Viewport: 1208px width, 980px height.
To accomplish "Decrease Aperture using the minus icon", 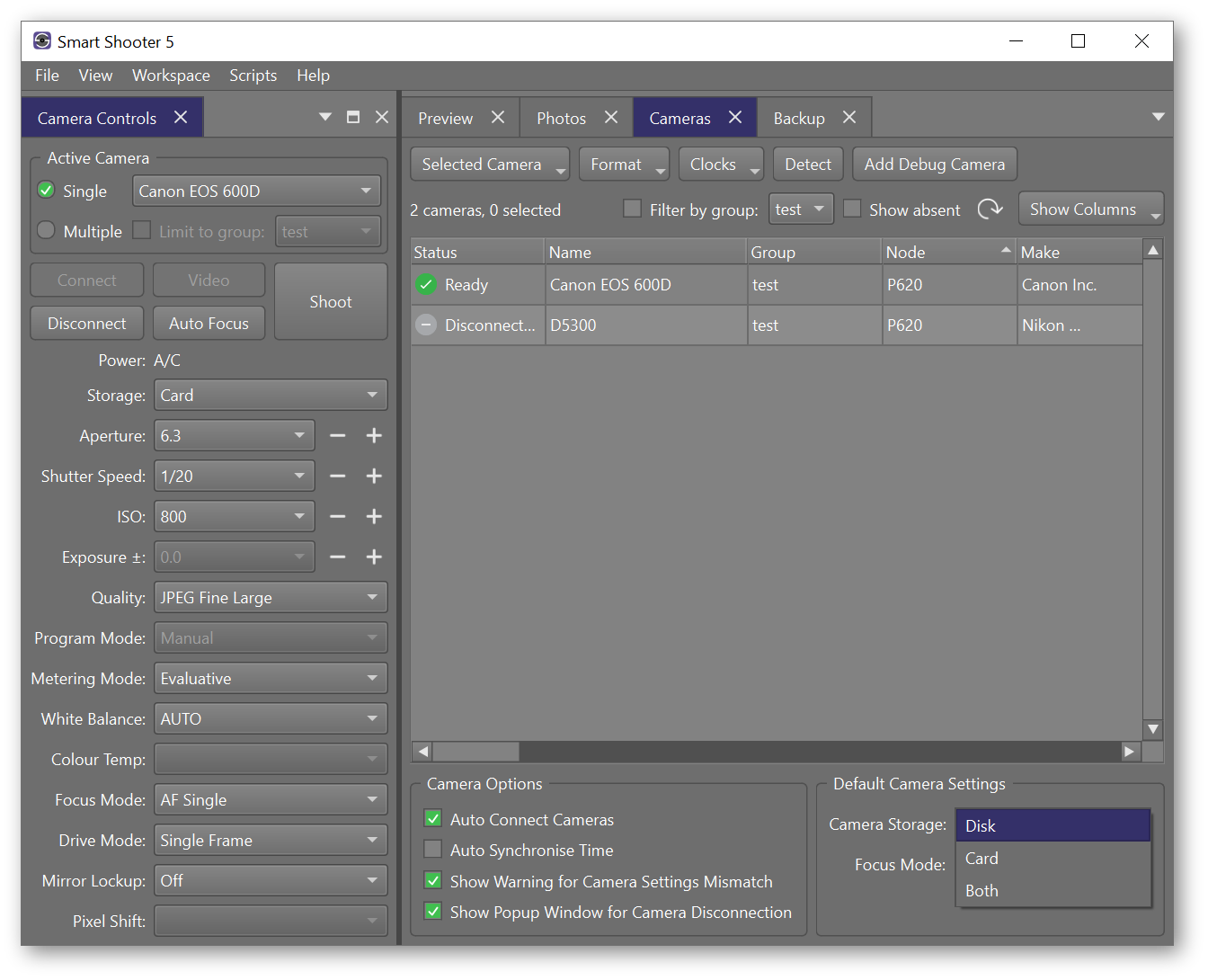I will 338,435.
